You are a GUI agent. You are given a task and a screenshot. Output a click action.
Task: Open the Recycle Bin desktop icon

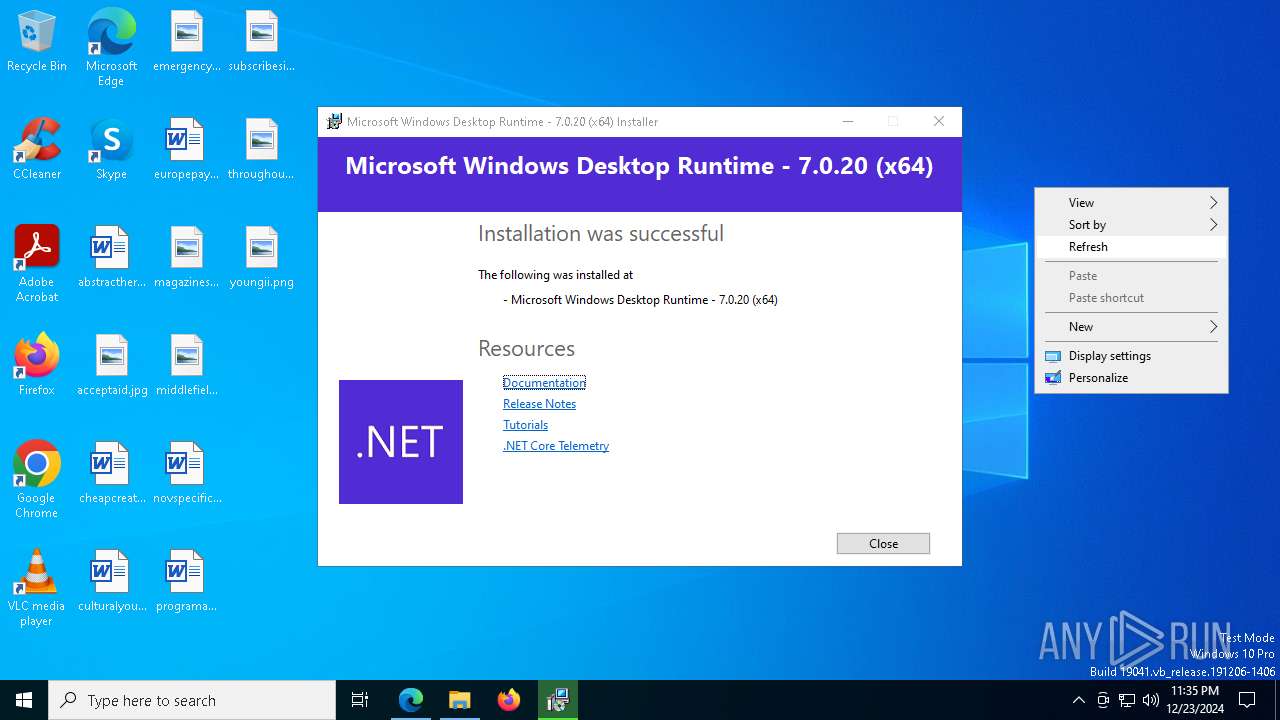point(37,42)
